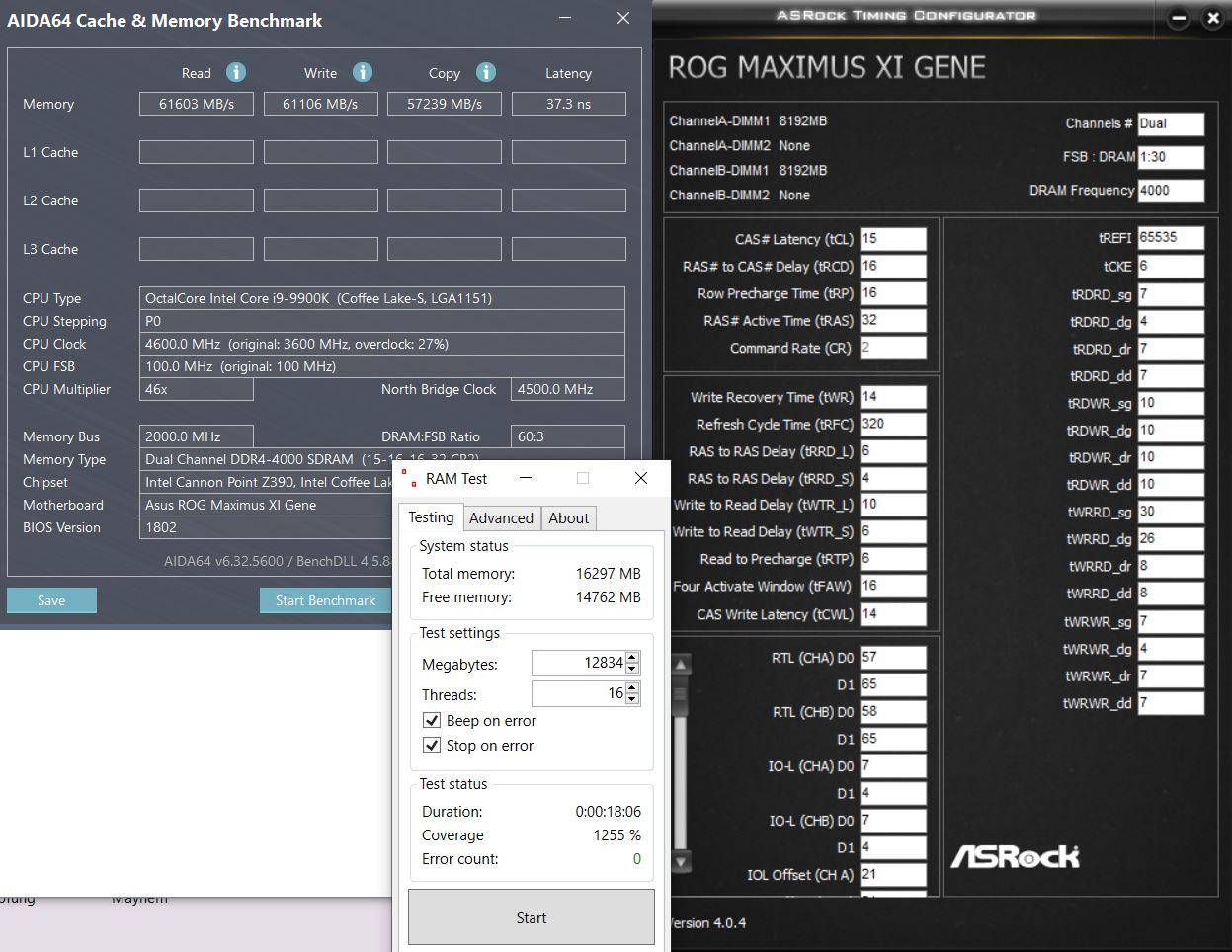Increase Threads with the up stepper arrow

(632, 688)
